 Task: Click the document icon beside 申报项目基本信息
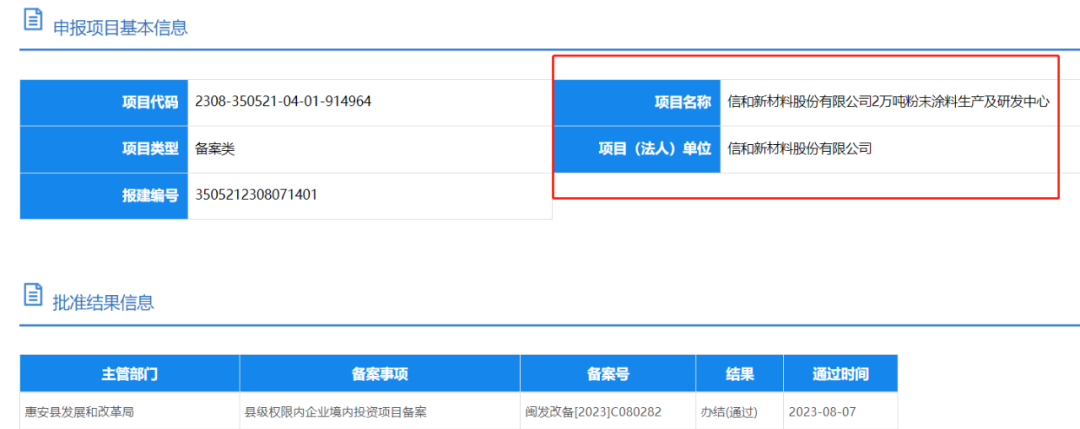coord(32,19)
